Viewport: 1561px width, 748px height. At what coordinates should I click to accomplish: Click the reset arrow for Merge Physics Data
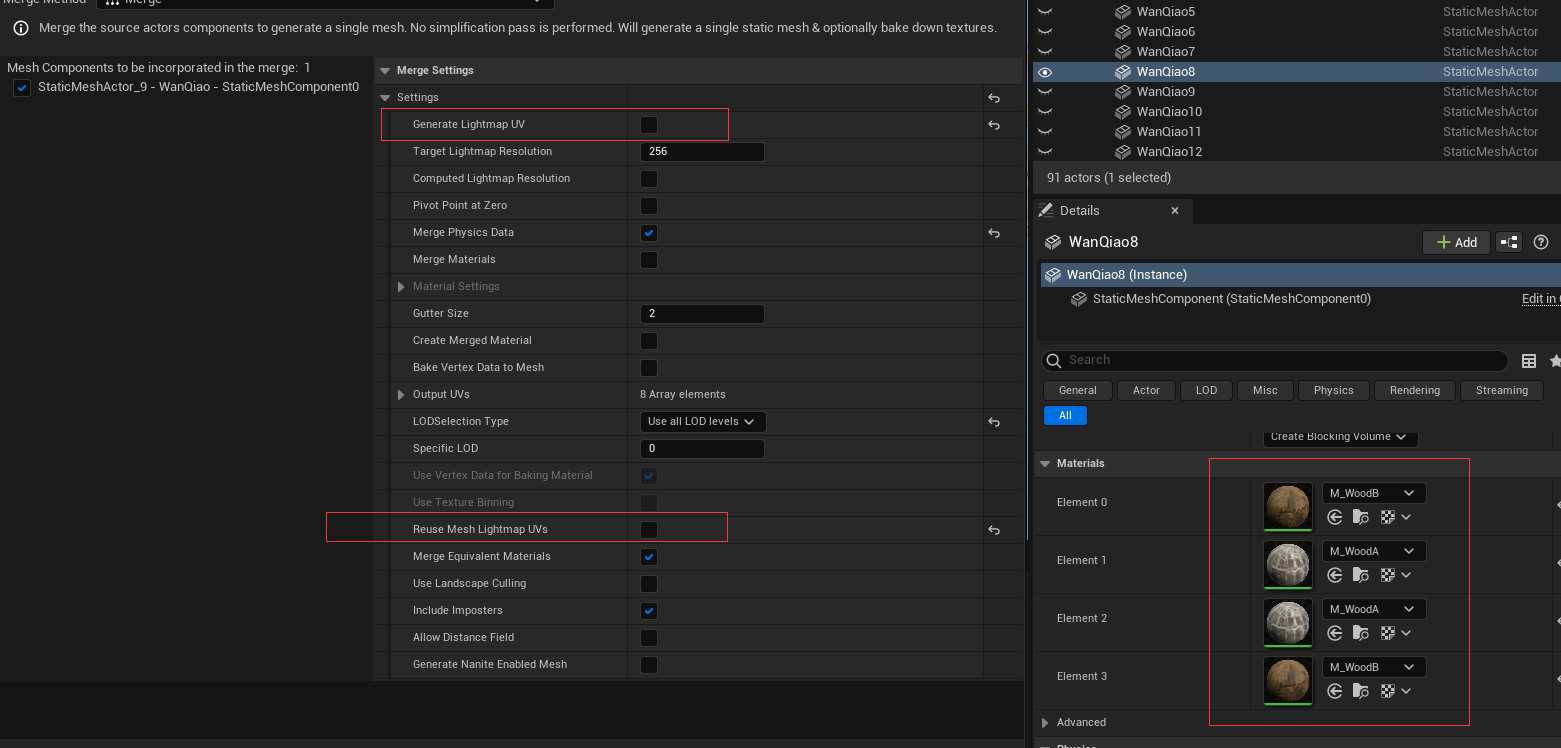click(x=994, y=233)
